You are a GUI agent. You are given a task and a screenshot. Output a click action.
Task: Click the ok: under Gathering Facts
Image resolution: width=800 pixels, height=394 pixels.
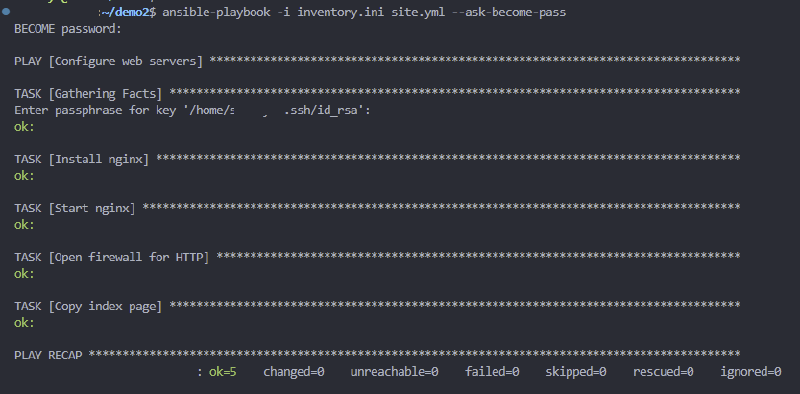[24, 127]
